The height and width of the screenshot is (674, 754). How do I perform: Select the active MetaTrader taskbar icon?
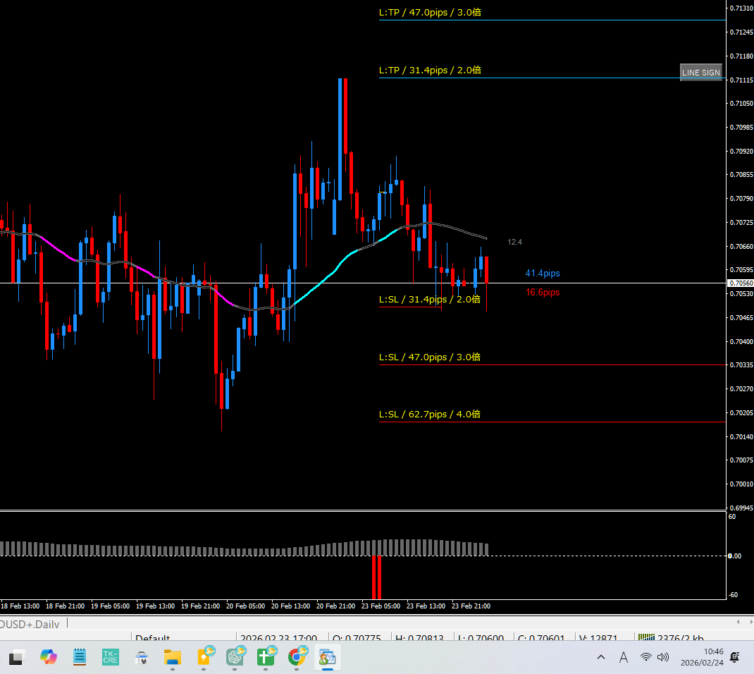328,657
